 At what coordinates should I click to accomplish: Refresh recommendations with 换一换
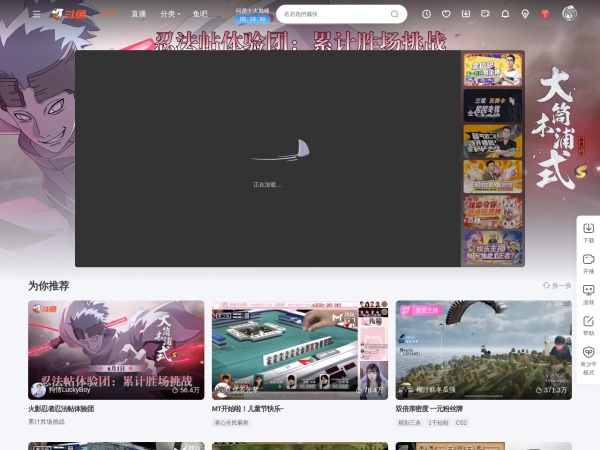[x=557, y=285]
